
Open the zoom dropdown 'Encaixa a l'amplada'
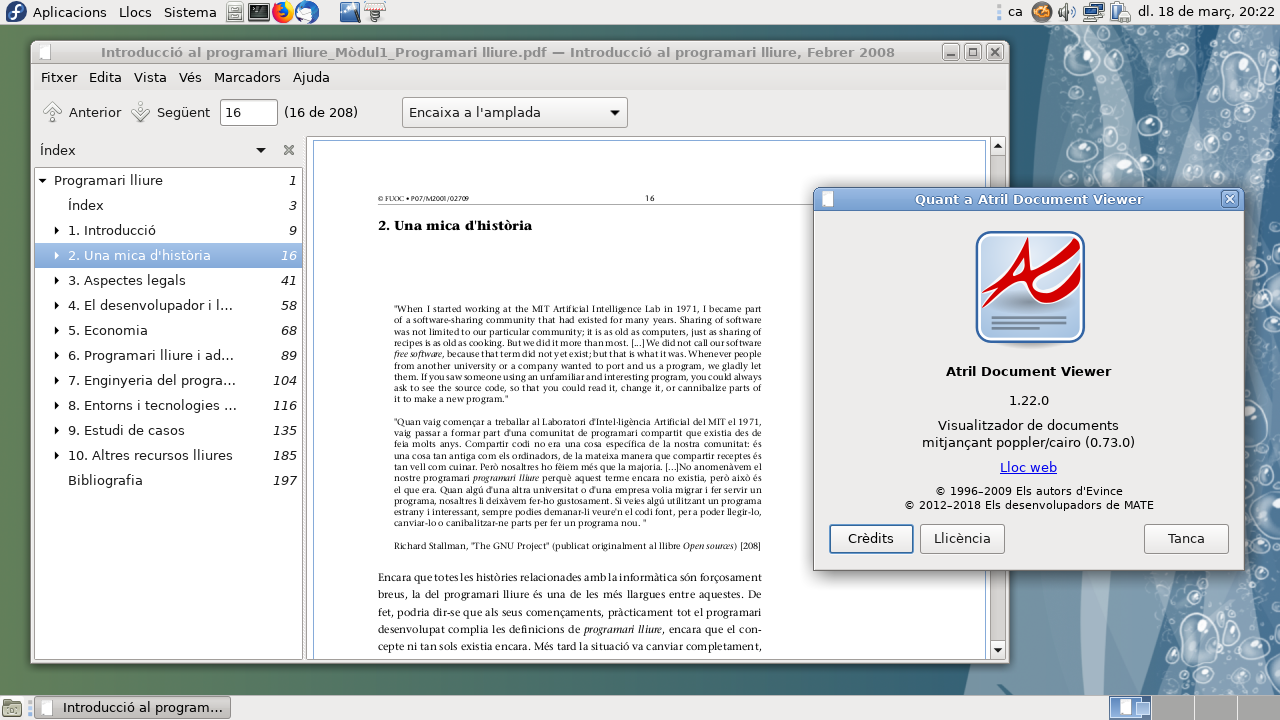pos(514,112)
